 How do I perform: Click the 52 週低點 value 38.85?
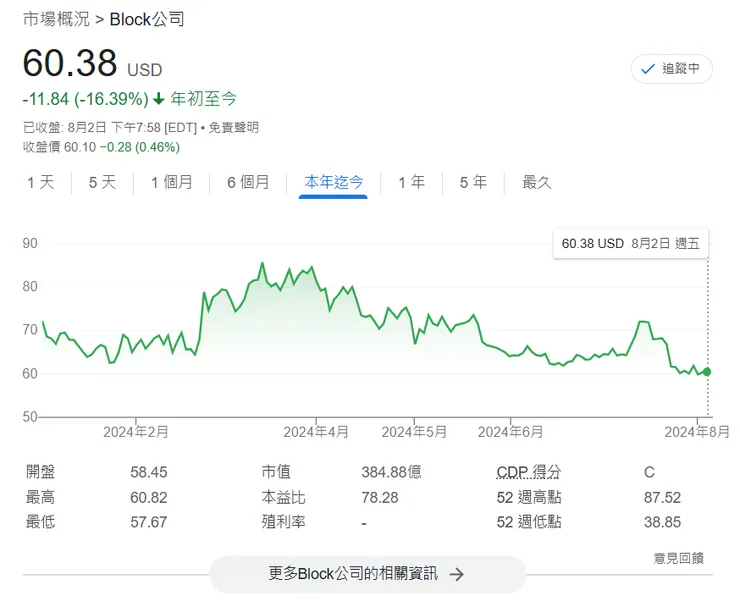(x=663, y=522)
